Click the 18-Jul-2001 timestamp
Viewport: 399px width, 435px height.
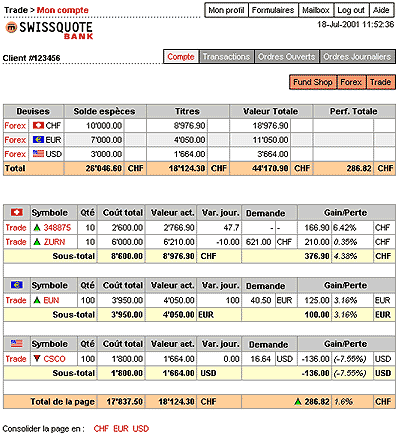[356, 24]
